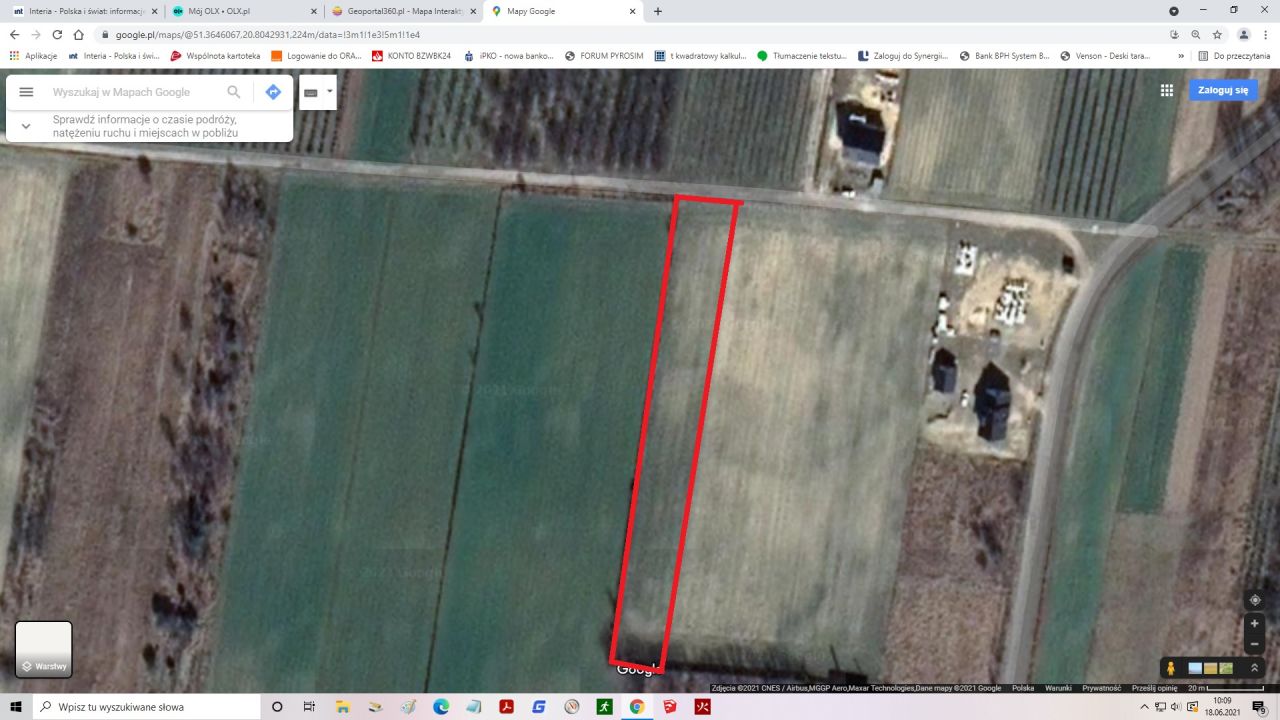Open the Google Maps hamburger menu
This screenshot has height=720, width=1280.
(26, 92)
